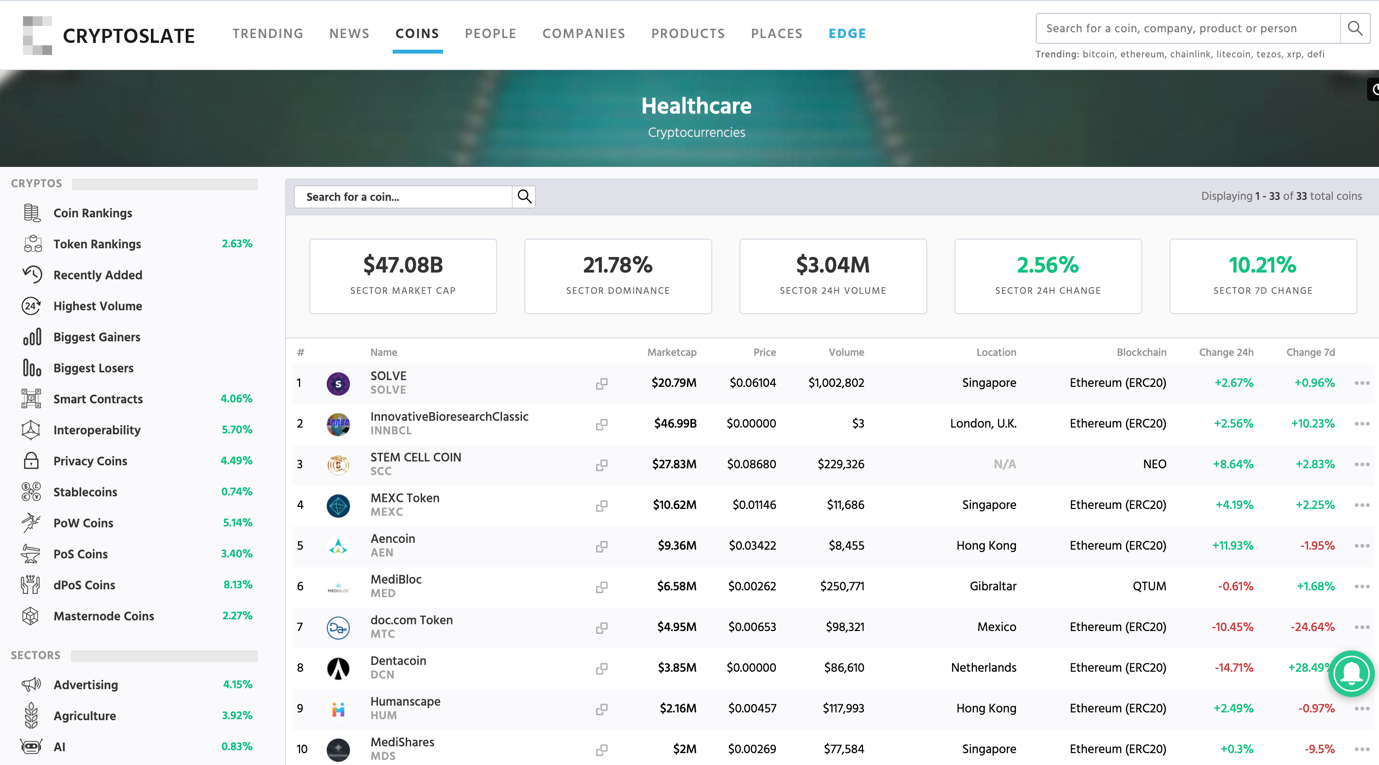Click the Privacy Coins lock icon
Viewport: 1379px width, 765px height.
32,461
